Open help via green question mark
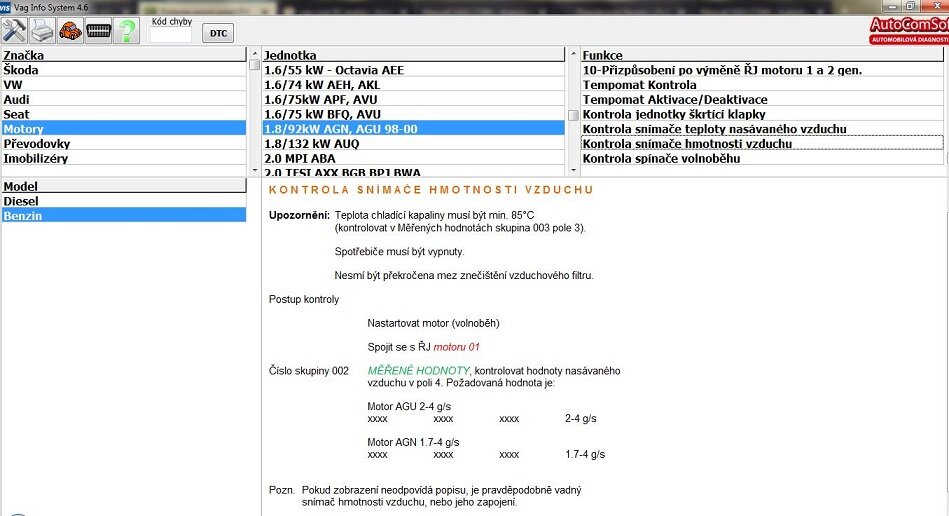 coord(126,30)
